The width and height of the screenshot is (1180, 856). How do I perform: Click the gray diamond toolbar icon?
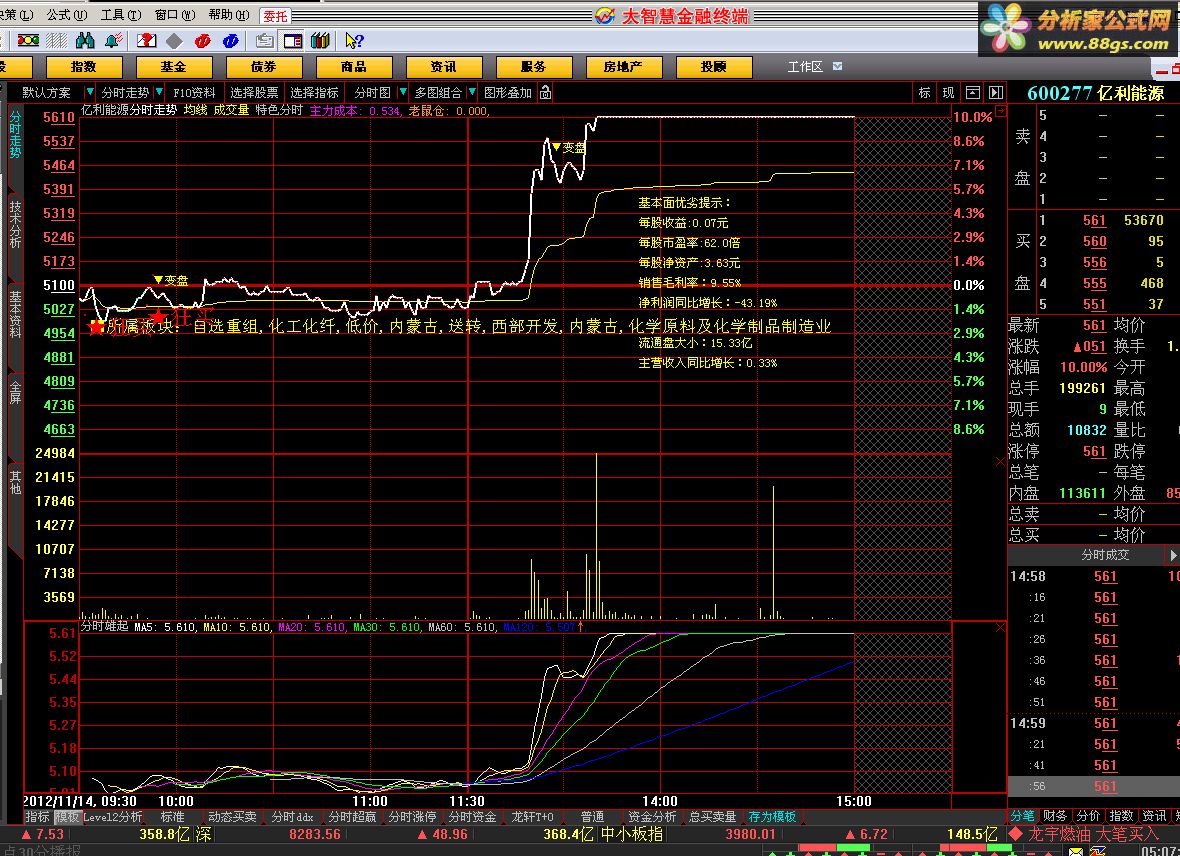(175, 41)
